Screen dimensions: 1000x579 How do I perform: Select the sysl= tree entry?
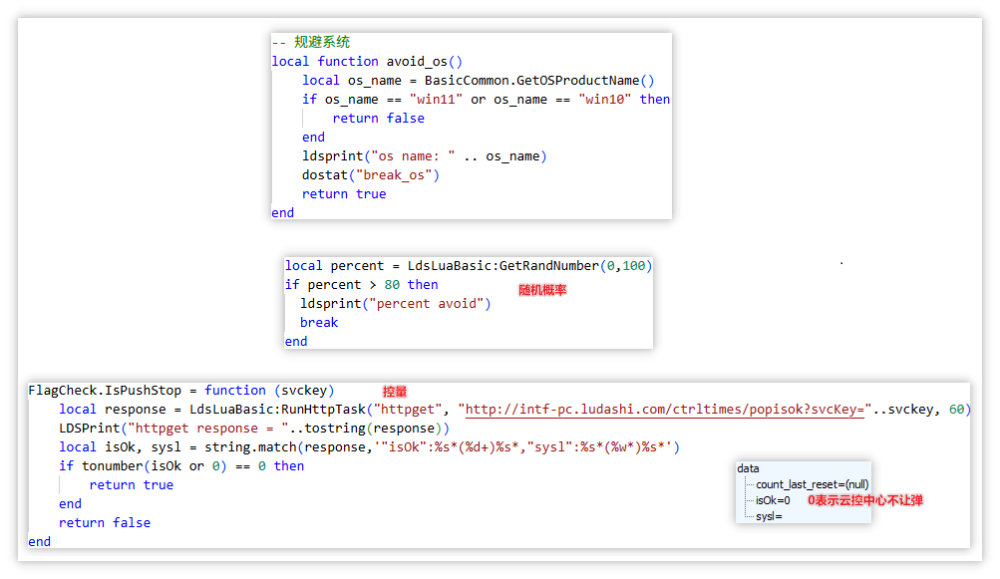768,516
